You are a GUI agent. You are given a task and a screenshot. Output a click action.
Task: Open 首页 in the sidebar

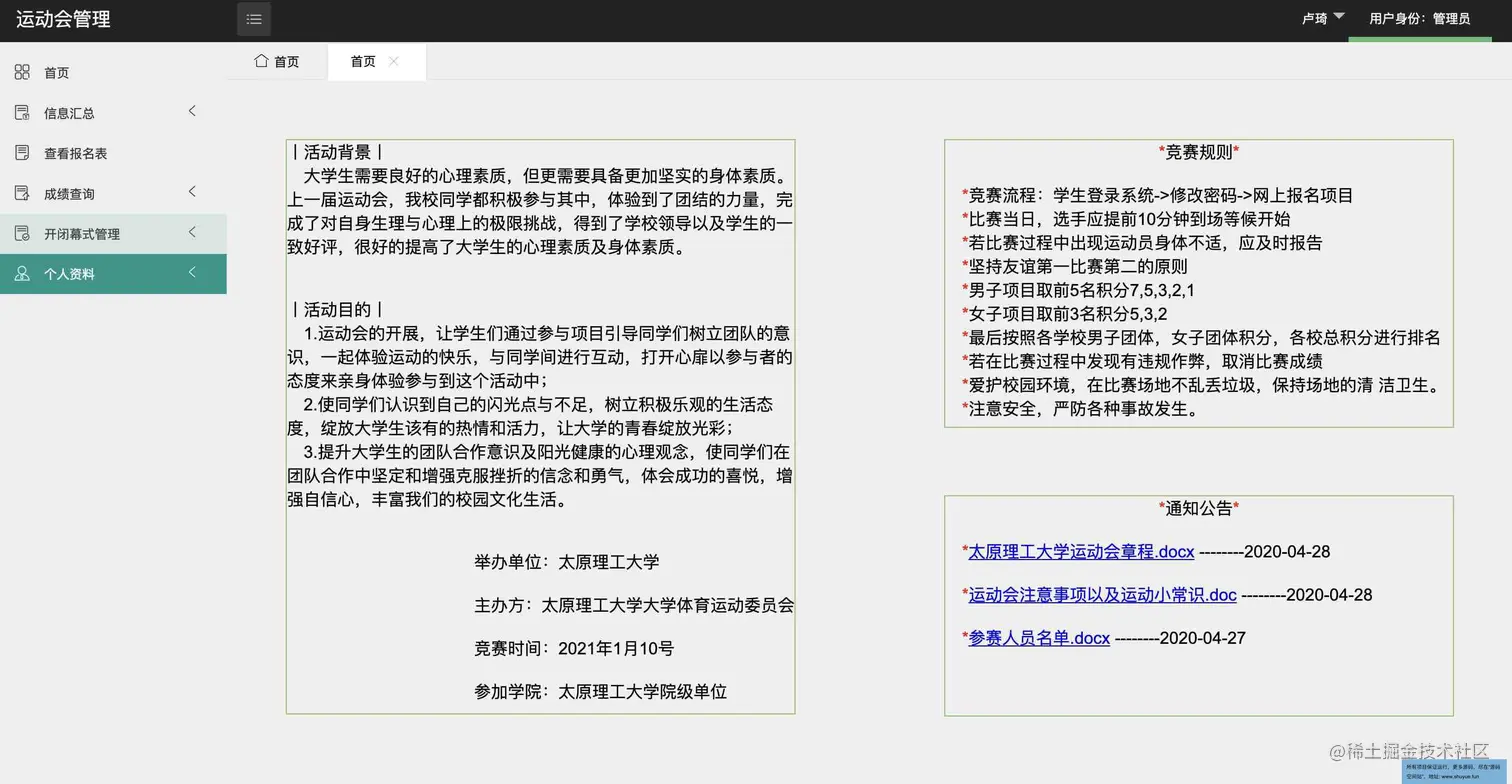click(x=113, y=72)
